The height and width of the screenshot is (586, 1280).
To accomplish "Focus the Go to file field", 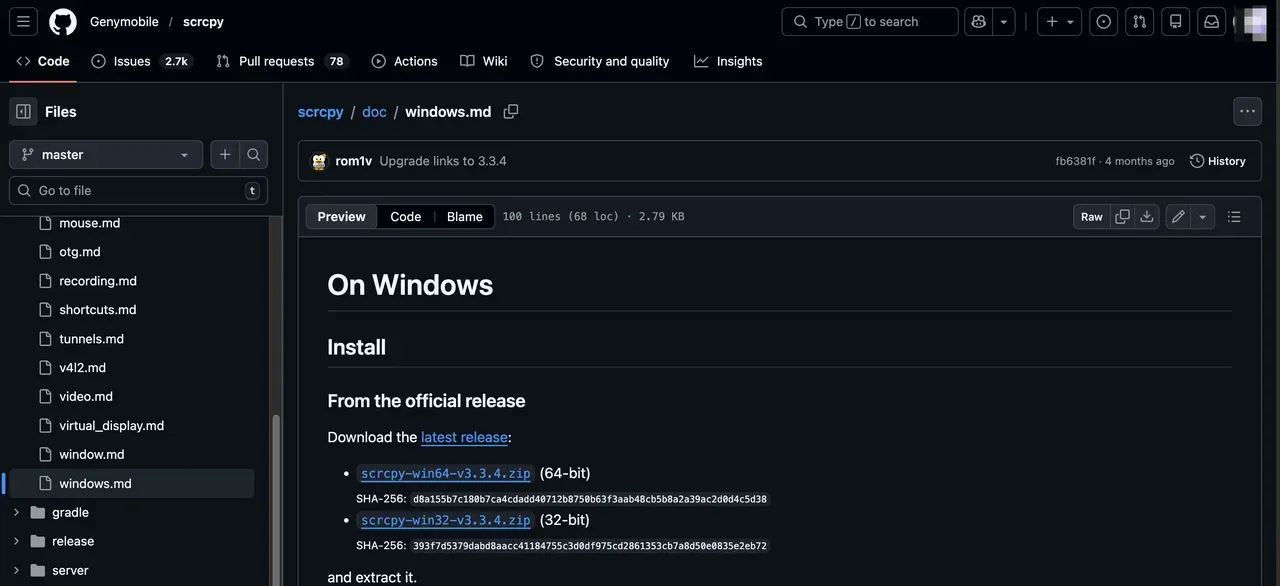I will tap(138, 190).
